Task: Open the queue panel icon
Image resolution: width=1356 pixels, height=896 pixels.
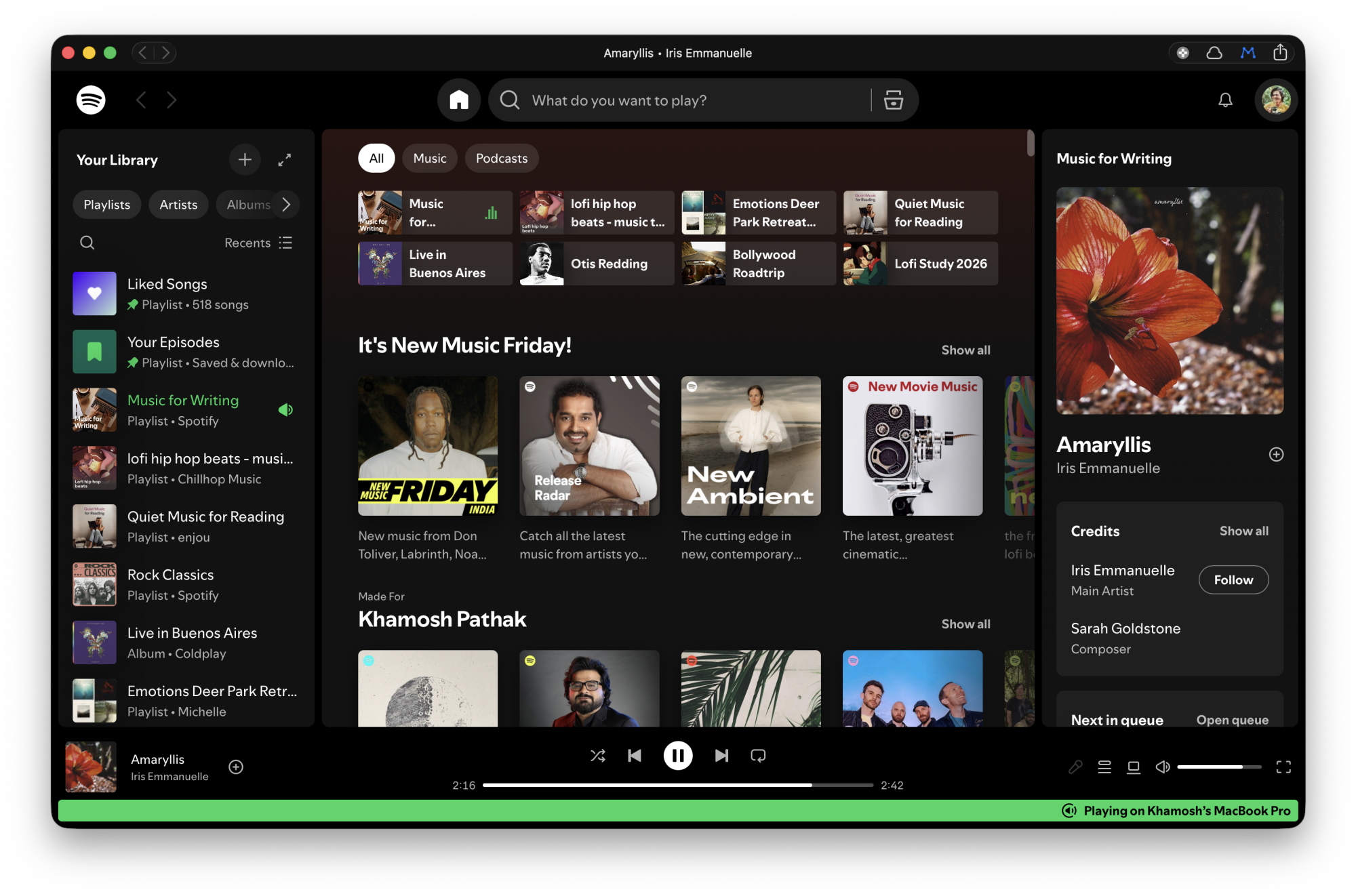Action: 1104,767
